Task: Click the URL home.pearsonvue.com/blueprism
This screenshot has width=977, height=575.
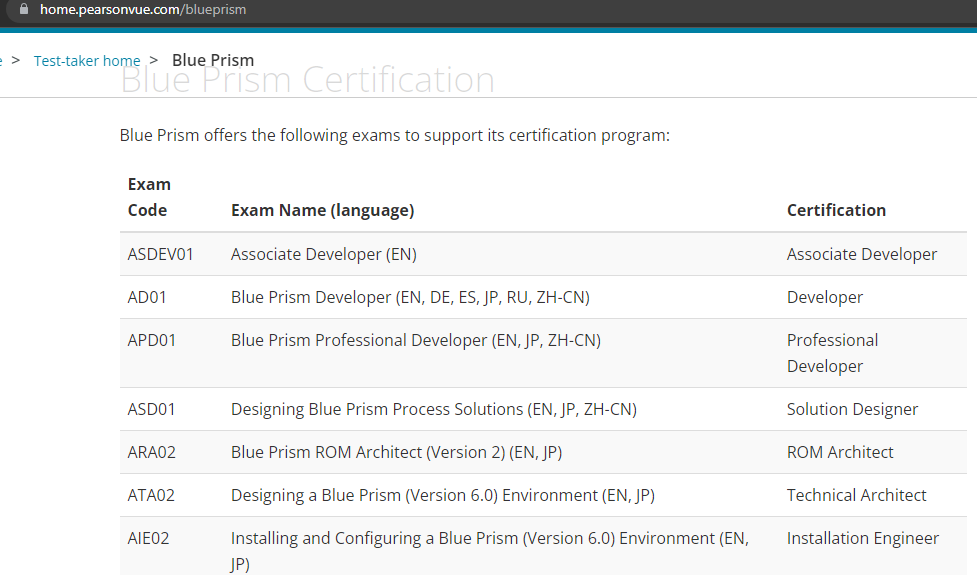Action: [143, 9]
